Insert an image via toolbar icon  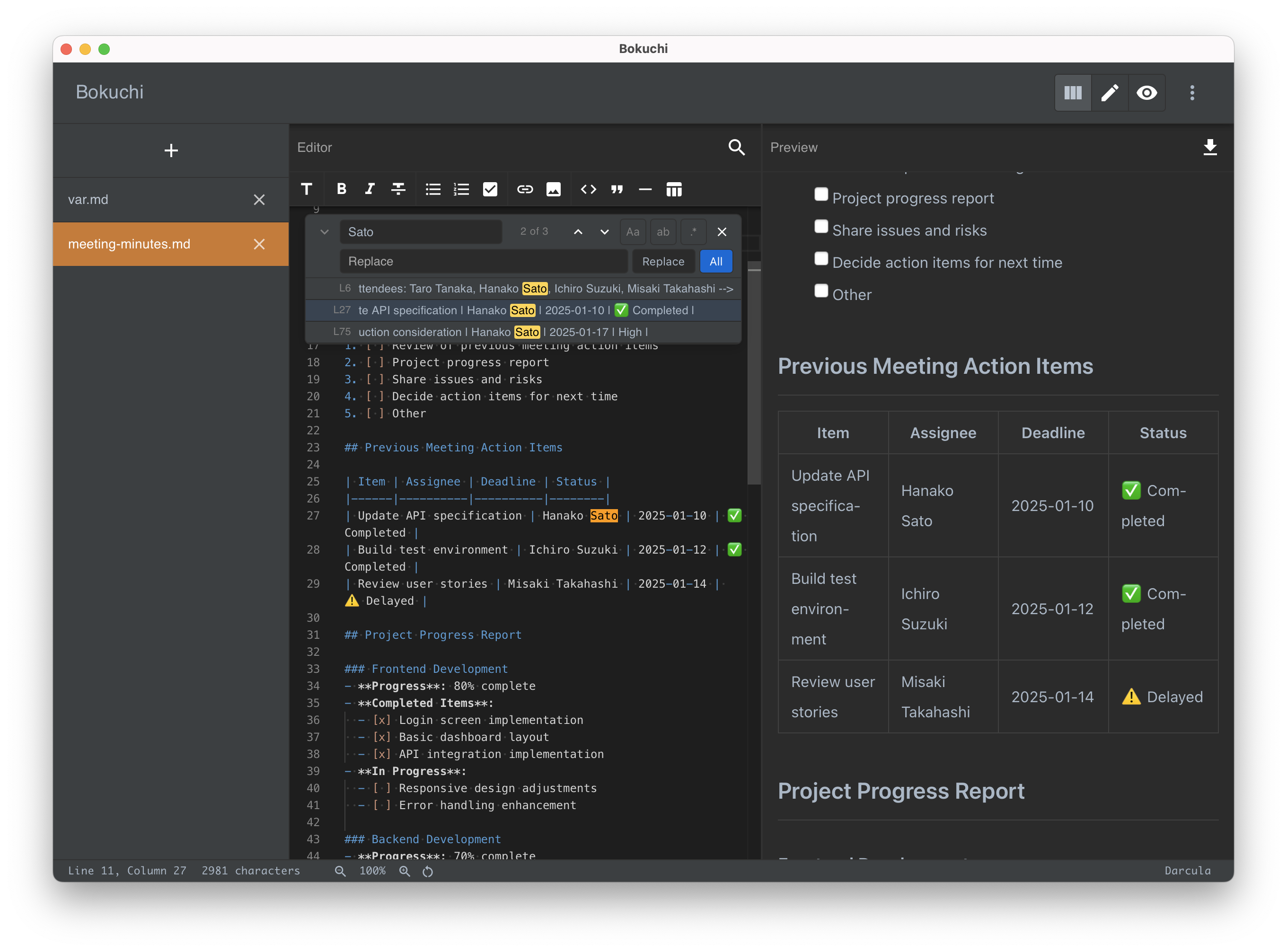tap(553, 189)
